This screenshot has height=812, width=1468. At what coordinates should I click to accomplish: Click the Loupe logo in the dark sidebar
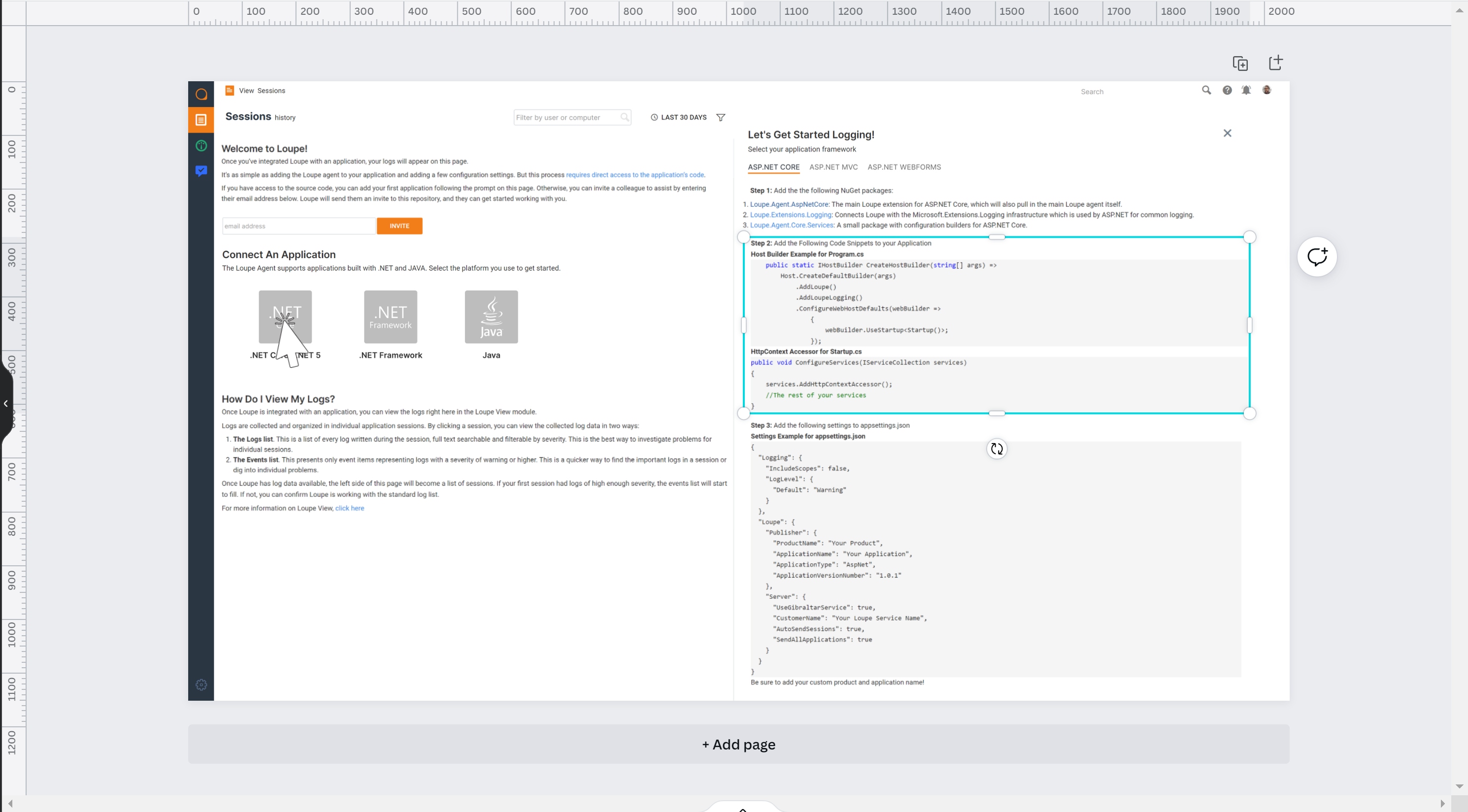pos(201,94)
